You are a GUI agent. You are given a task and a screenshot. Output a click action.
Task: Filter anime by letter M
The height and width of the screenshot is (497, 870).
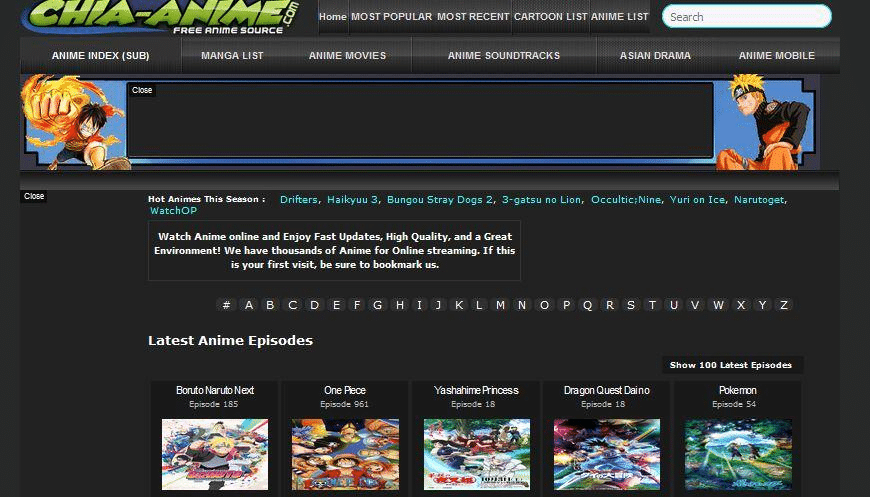coord(500,305)
